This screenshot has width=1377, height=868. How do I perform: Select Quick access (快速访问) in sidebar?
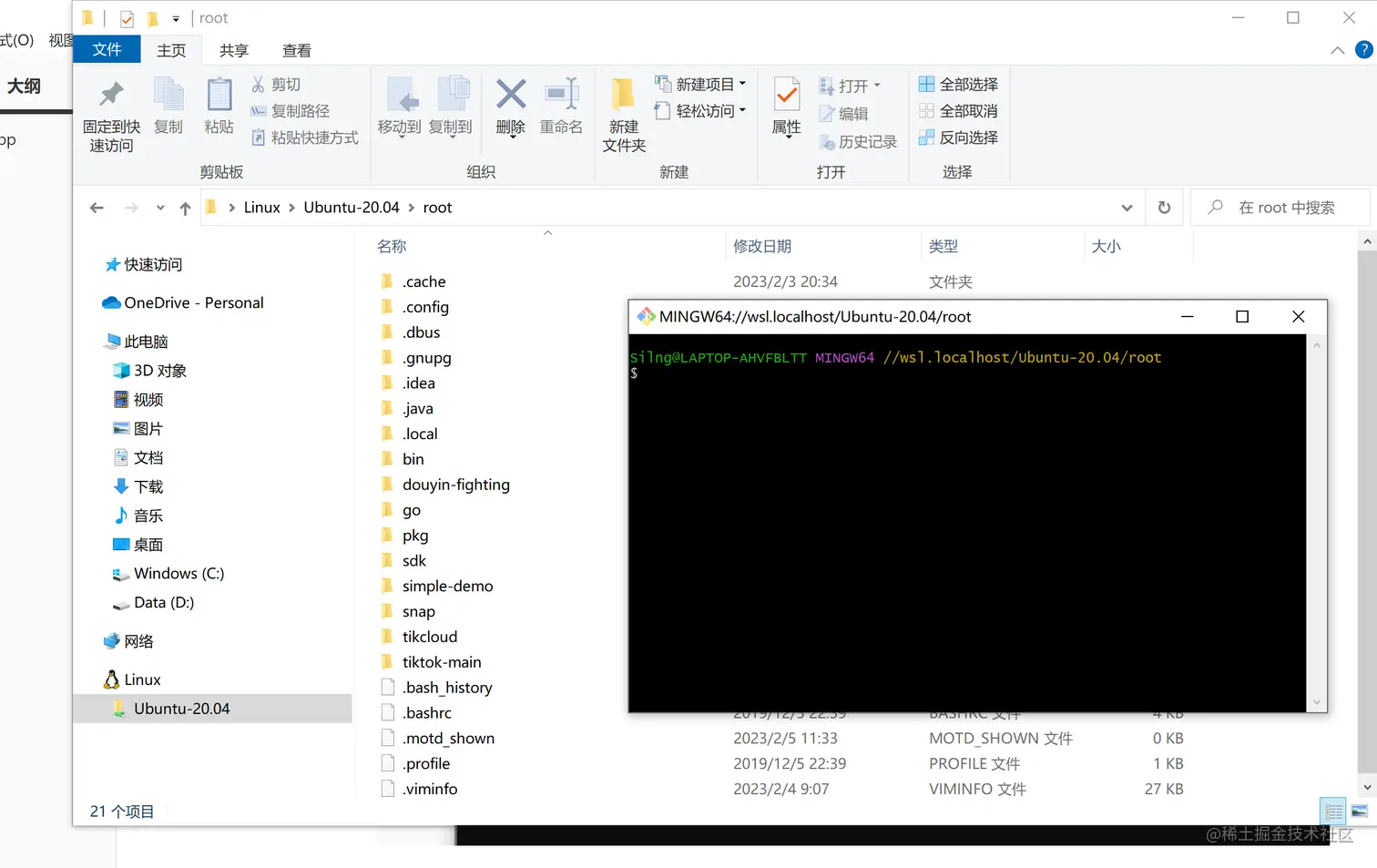pyautogui.click(x=144, y=264)
